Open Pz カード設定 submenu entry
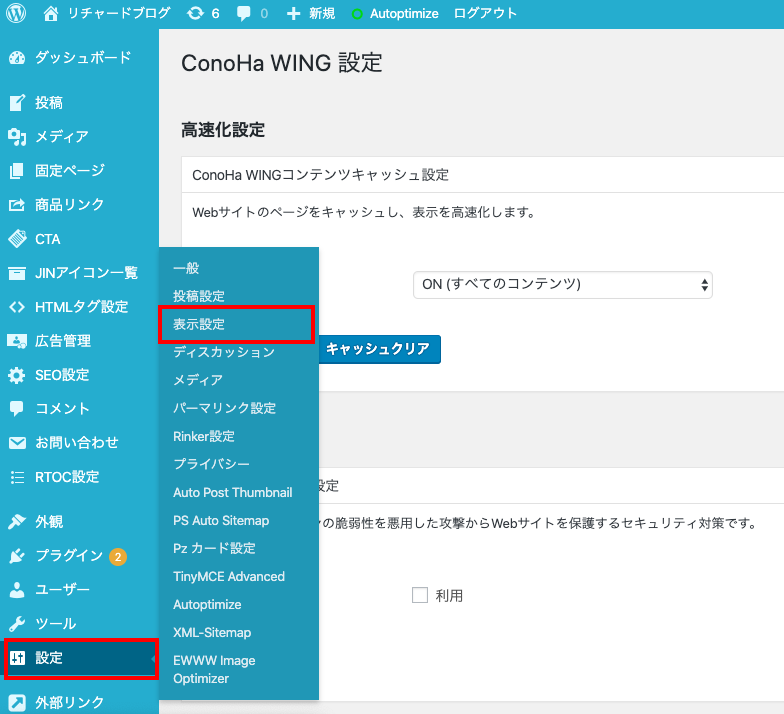 pyautogui.click(x=214, y=548)
